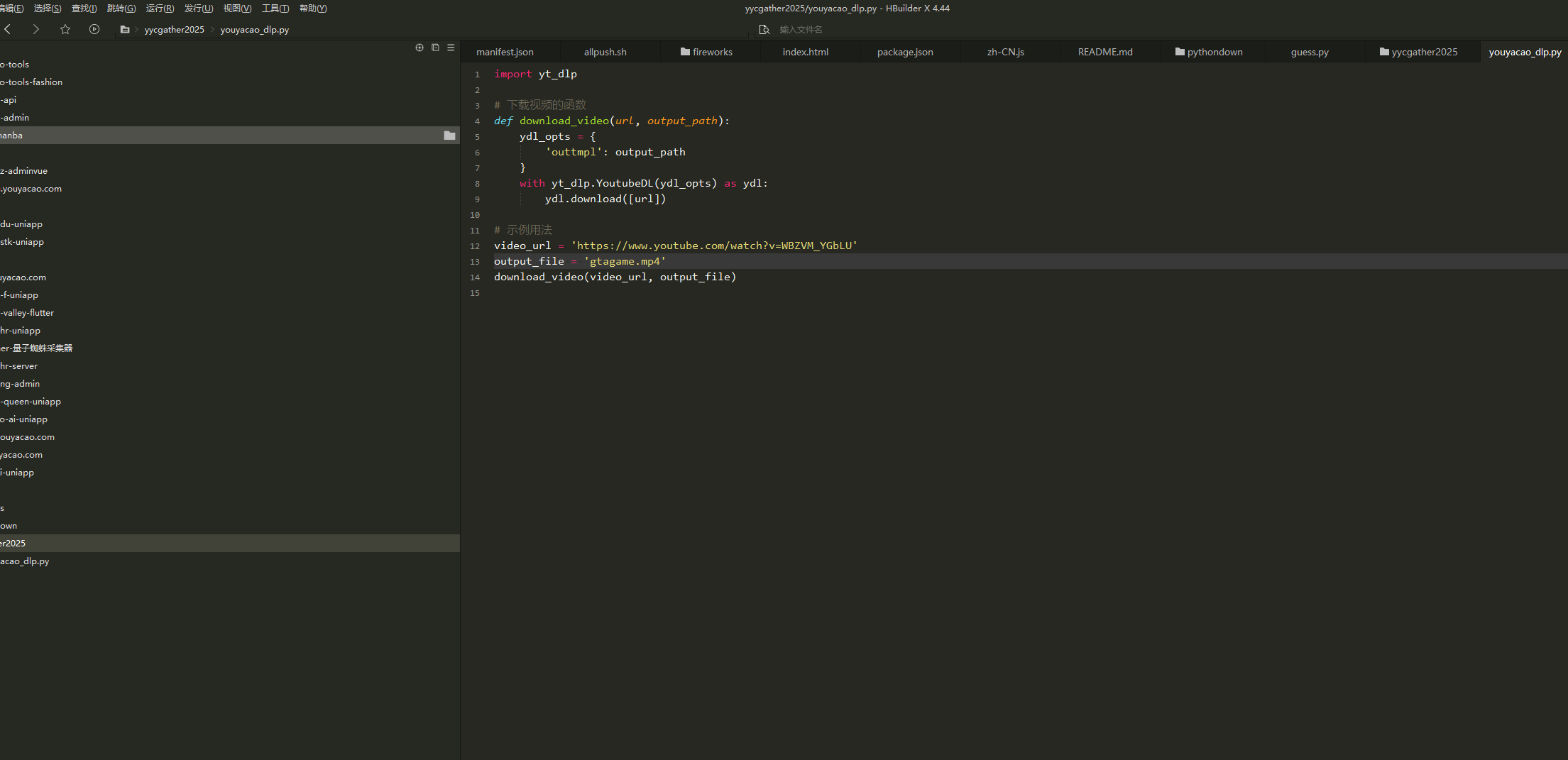Viewport: 1568px width, 760px height.
Task: Click the folder icon in the breadcrumb
Action: point(125,29)
